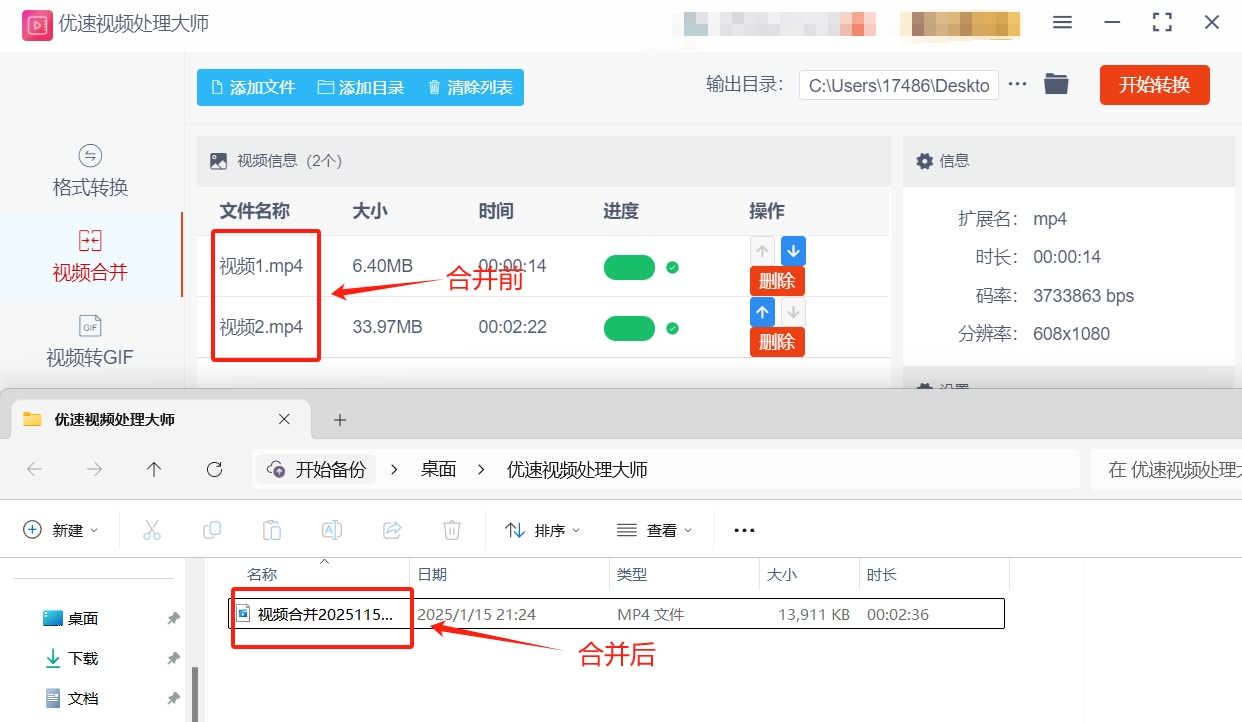The image size is (1242, 722).
Task: Click the output directory path field
Action: [x=897, y=84]
